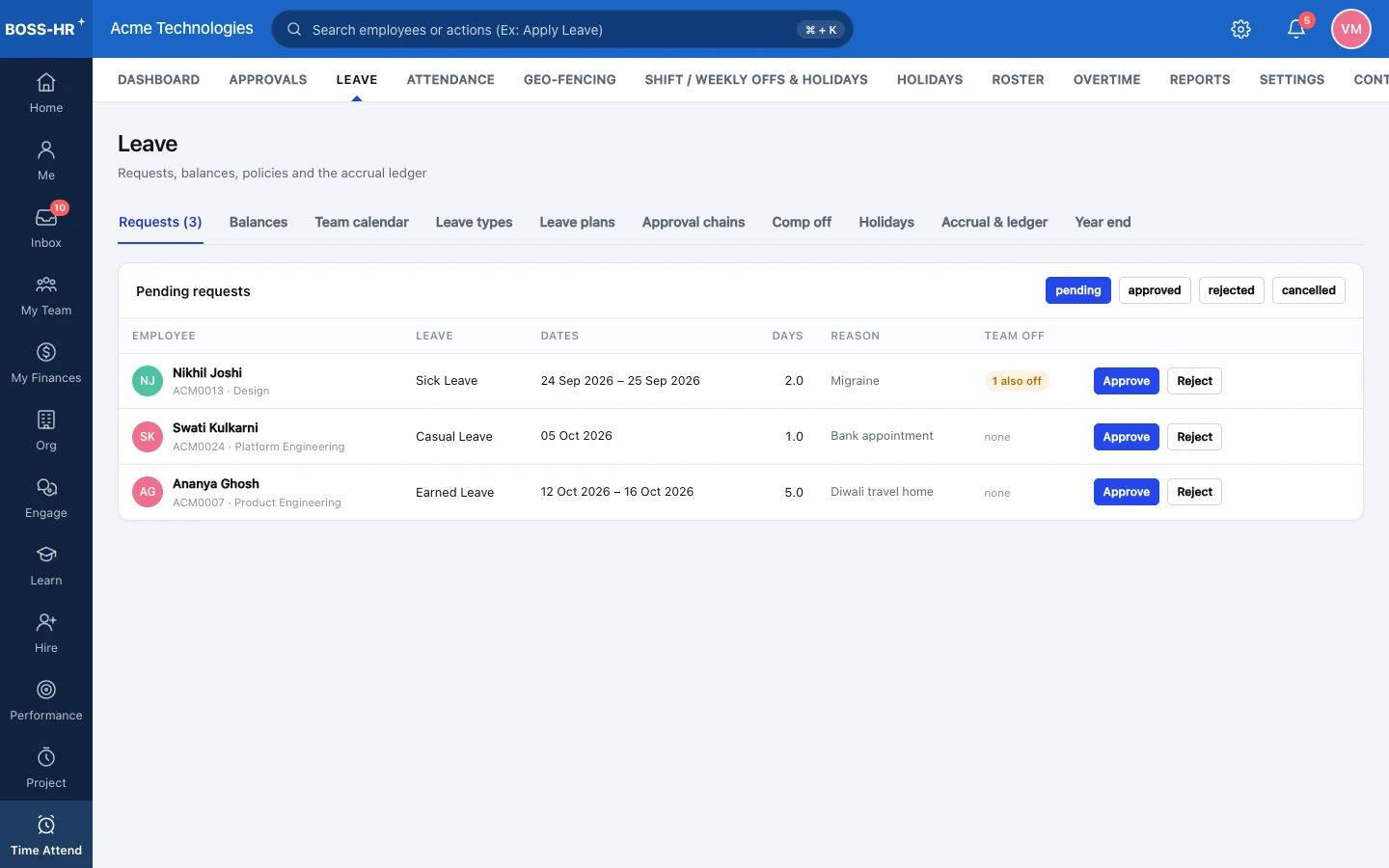Open My Team in the sidebar

tap(46, 295)
